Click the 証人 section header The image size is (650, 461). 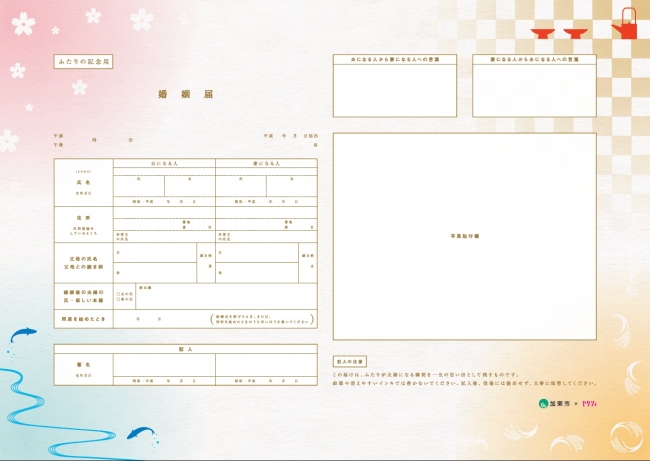[x=185, y=350]
